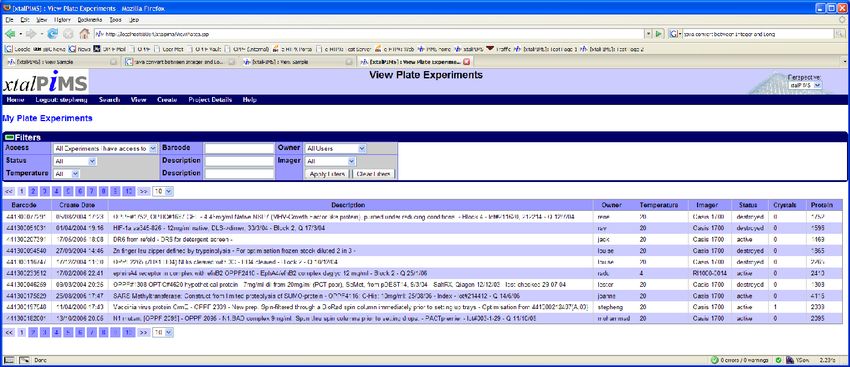Click into the Barcode filter field

[x=240, y=148]
